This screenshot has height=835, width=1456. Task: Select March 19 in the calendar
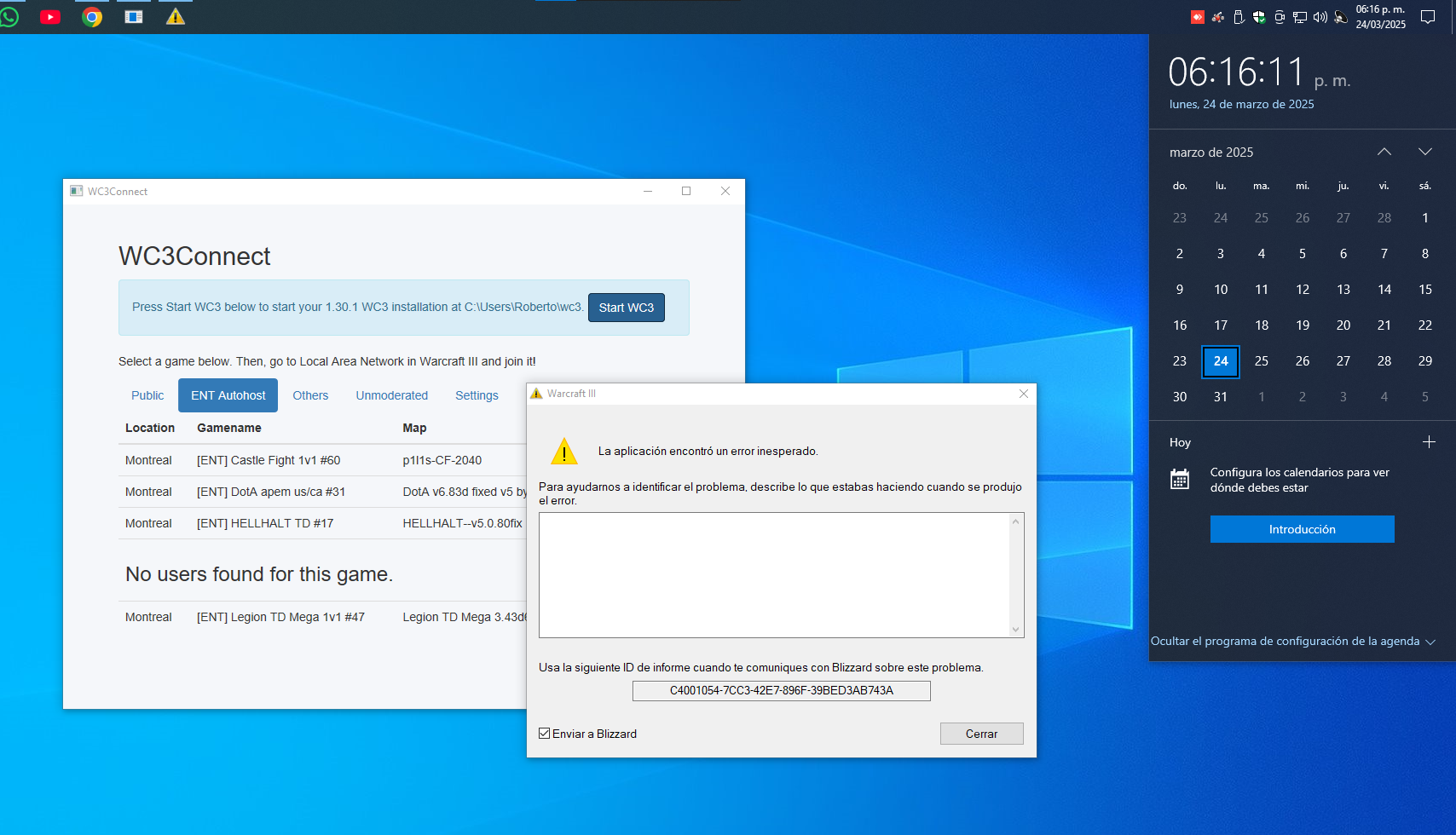coord(1303,325)
